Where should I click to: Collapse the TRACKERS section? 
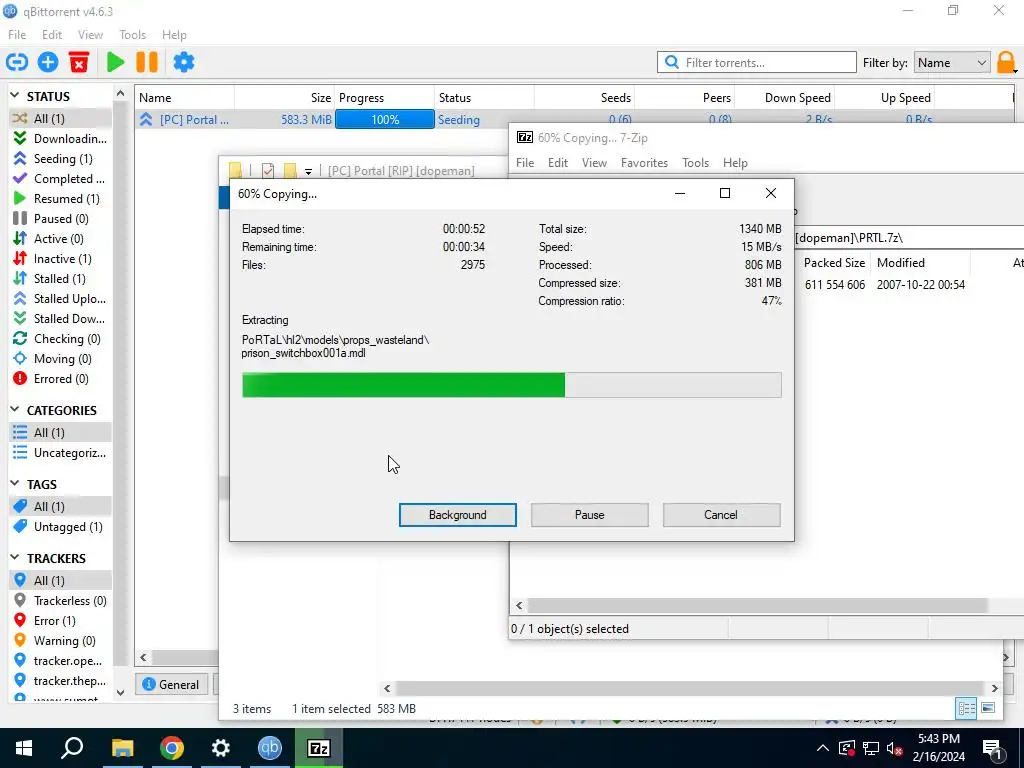pyautogui.click(x=15, y=558)
